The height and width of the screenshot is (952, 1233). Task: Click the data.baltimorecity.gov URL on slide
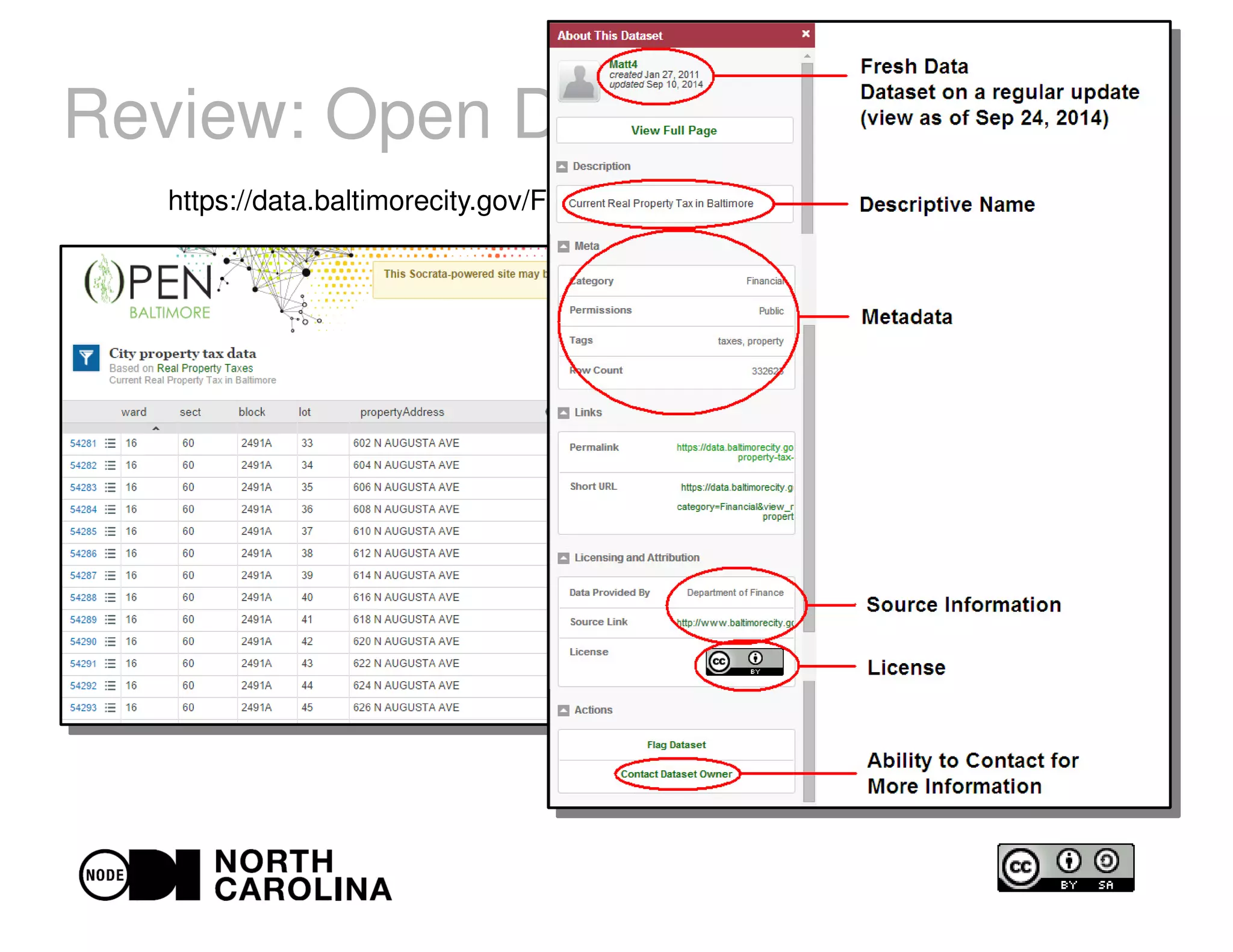(x=357, y=201)
